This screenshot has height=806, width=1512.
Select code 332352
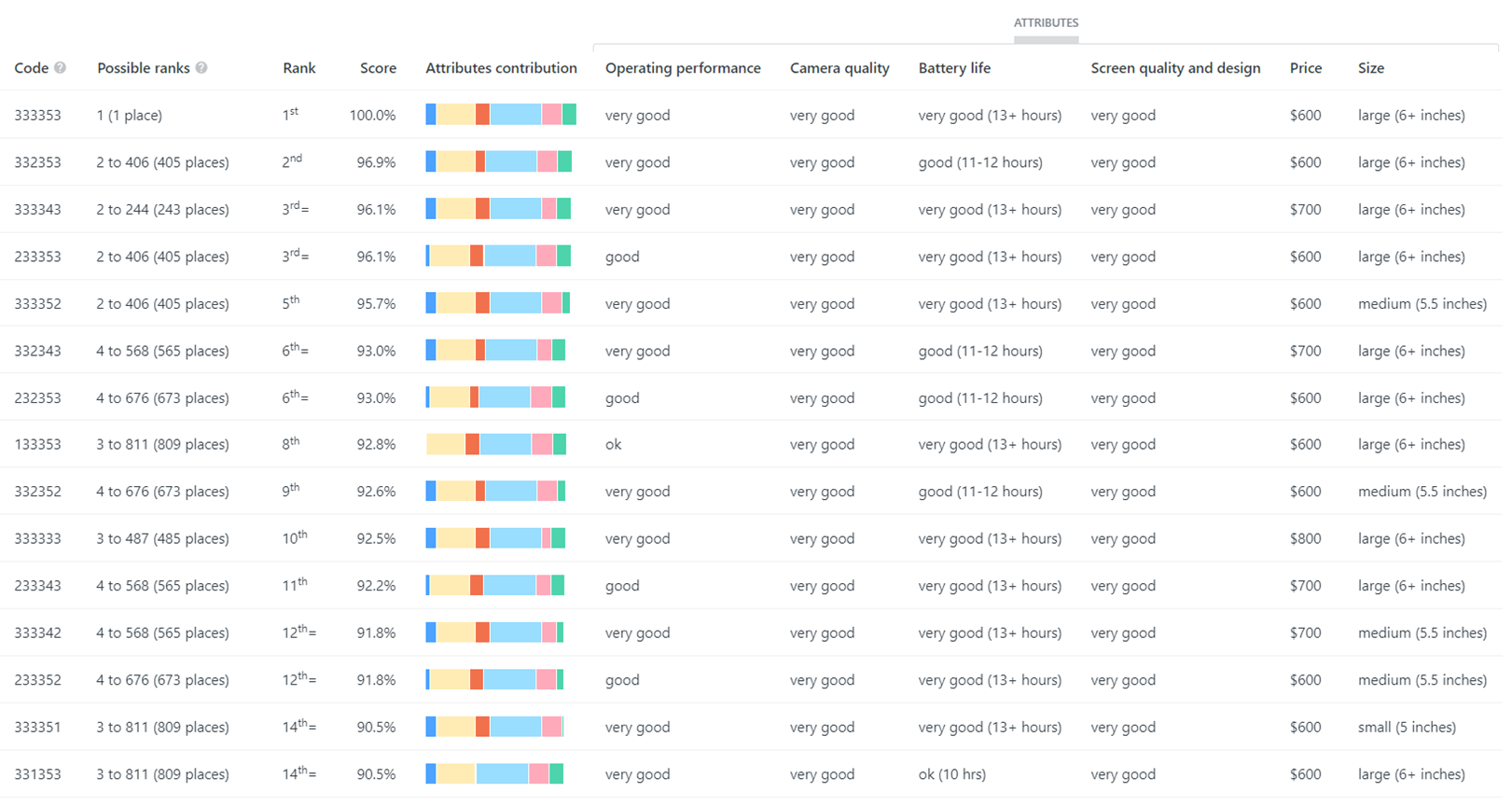[x=37, y=492]
